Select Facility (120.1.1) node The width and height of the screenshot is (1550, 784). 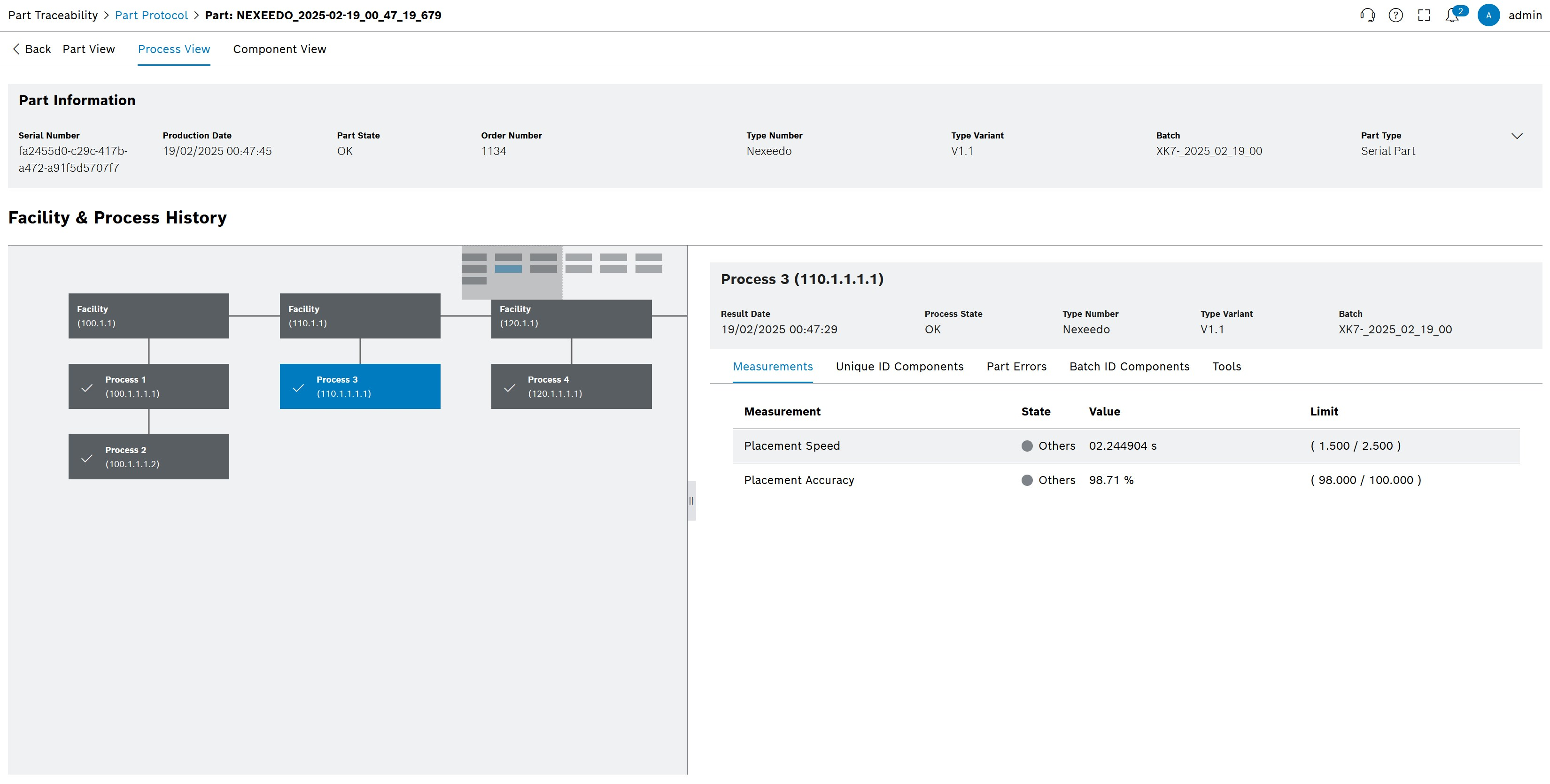571,319
